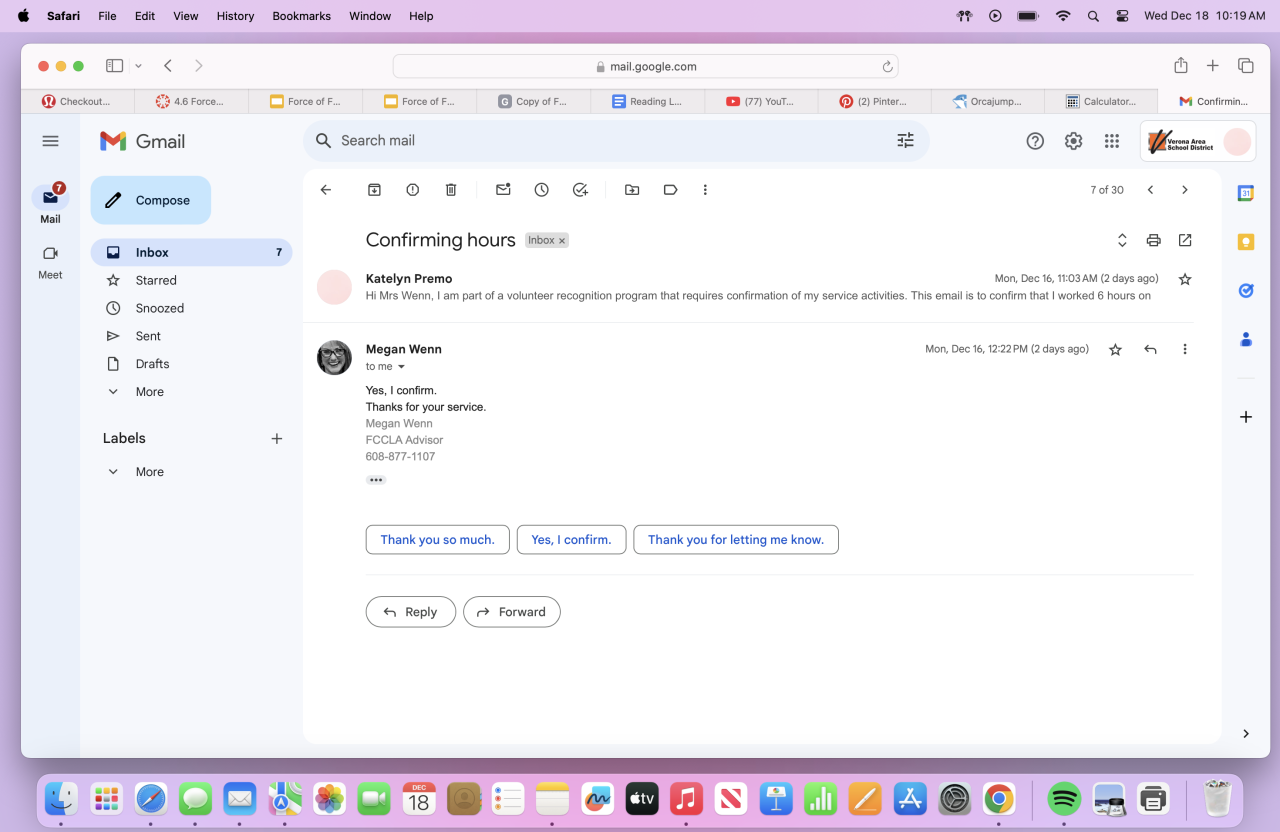Remove the Inbox label from conversation
Image resolution: width=1280 pixels, height=832 pixels.
pyautogui.click(x=562, y=241)
